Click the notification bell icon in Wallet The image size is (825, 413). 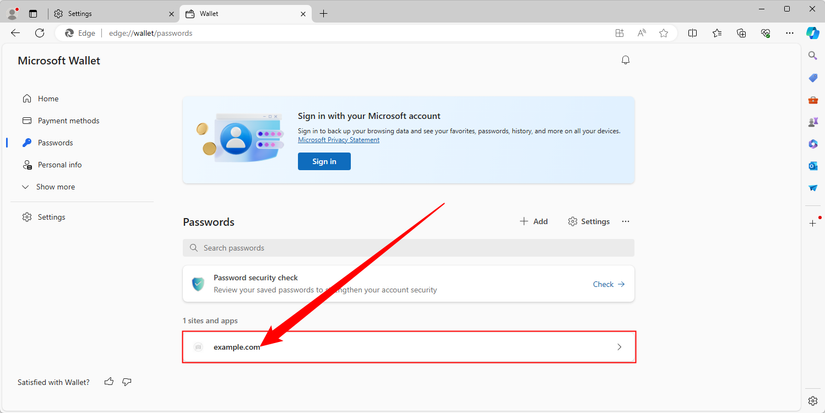point(626,60)
